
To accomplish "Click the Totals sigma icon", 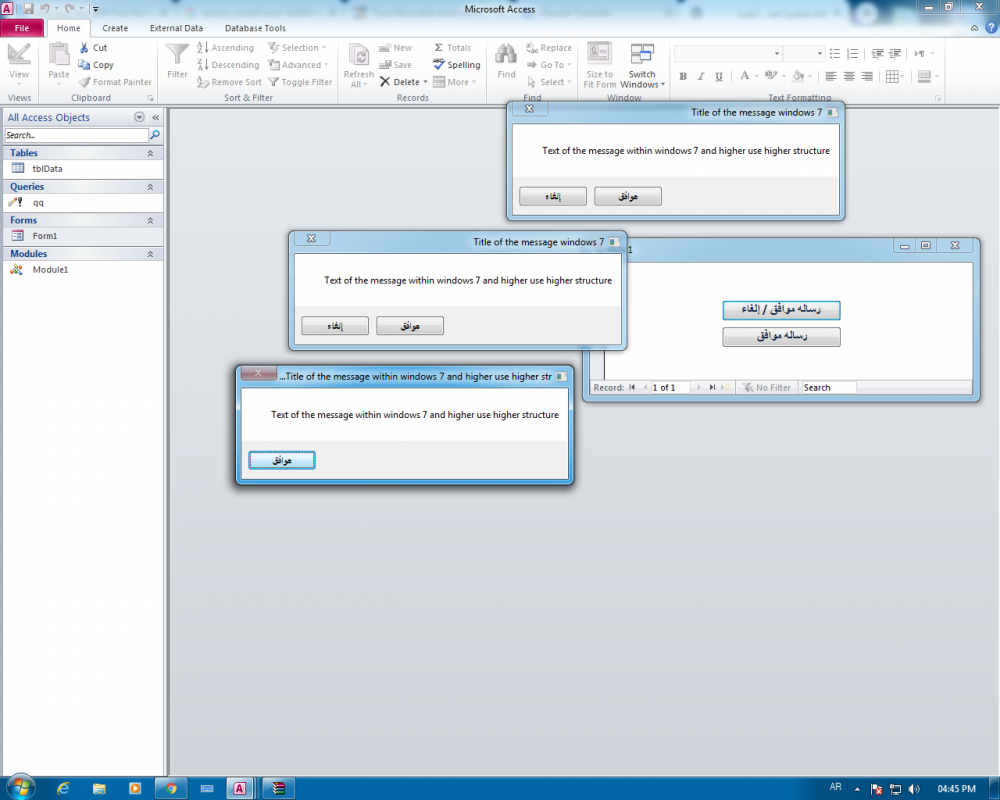I will pyautogui.click(x=439, y=48).
